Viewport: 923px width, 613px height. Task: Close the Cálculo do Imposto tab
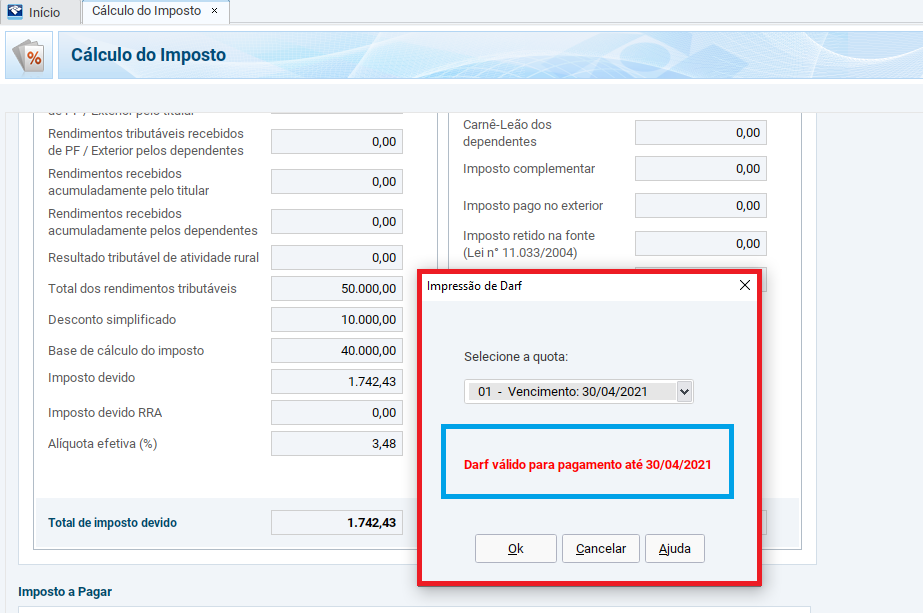214,11
